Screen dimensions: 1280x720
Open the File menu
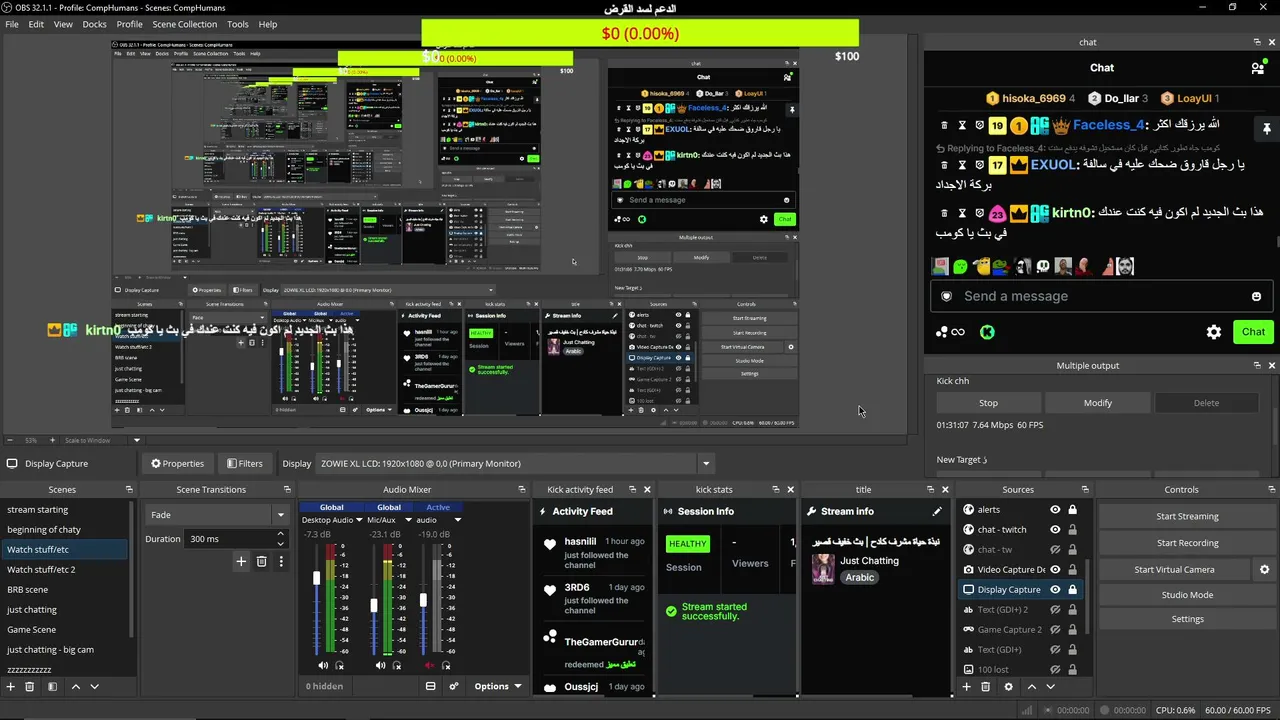(12, 24)
